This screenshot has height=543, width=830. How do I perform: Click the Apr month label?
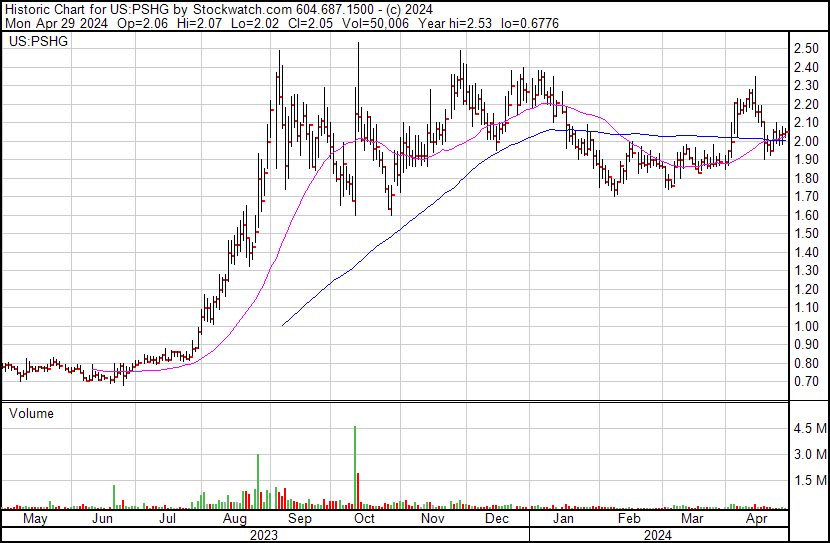pos(756,519)
